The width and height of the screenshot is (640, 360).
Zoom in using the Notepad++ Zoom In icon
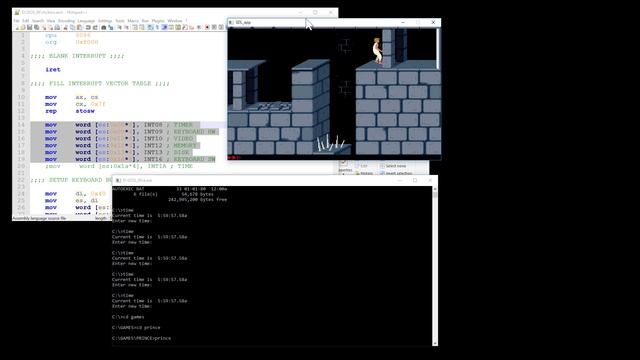(x=119, y=27)
